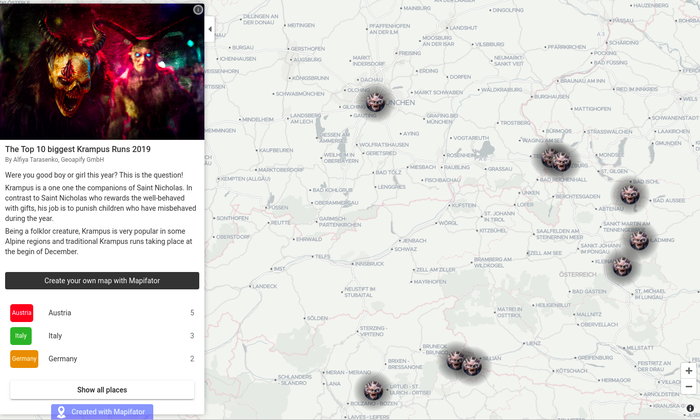Open the Krampus marker near Sankt Johann

click(622, 265)
